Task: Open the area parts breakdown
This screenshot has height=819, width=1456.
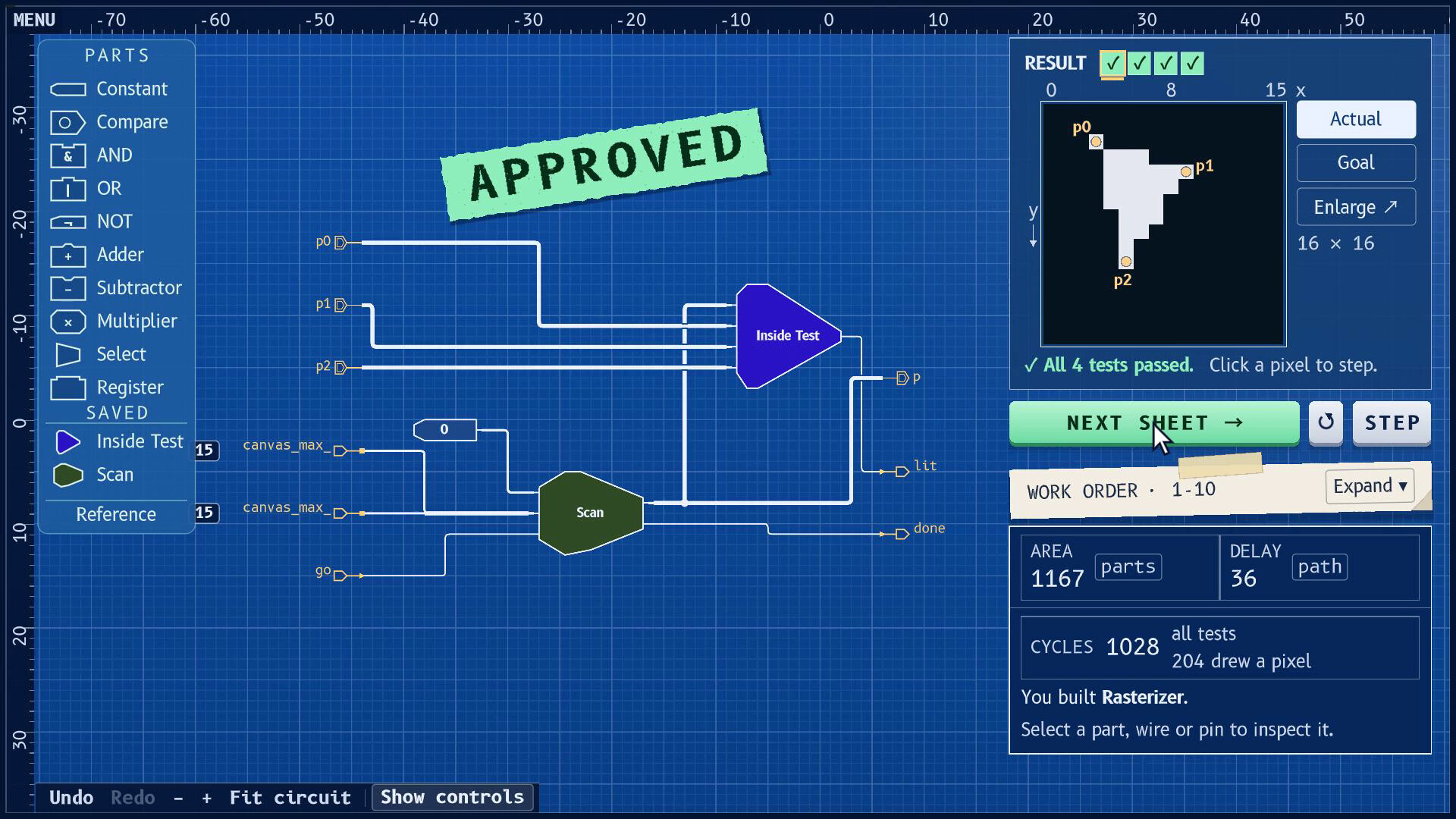Action: 1128,567
